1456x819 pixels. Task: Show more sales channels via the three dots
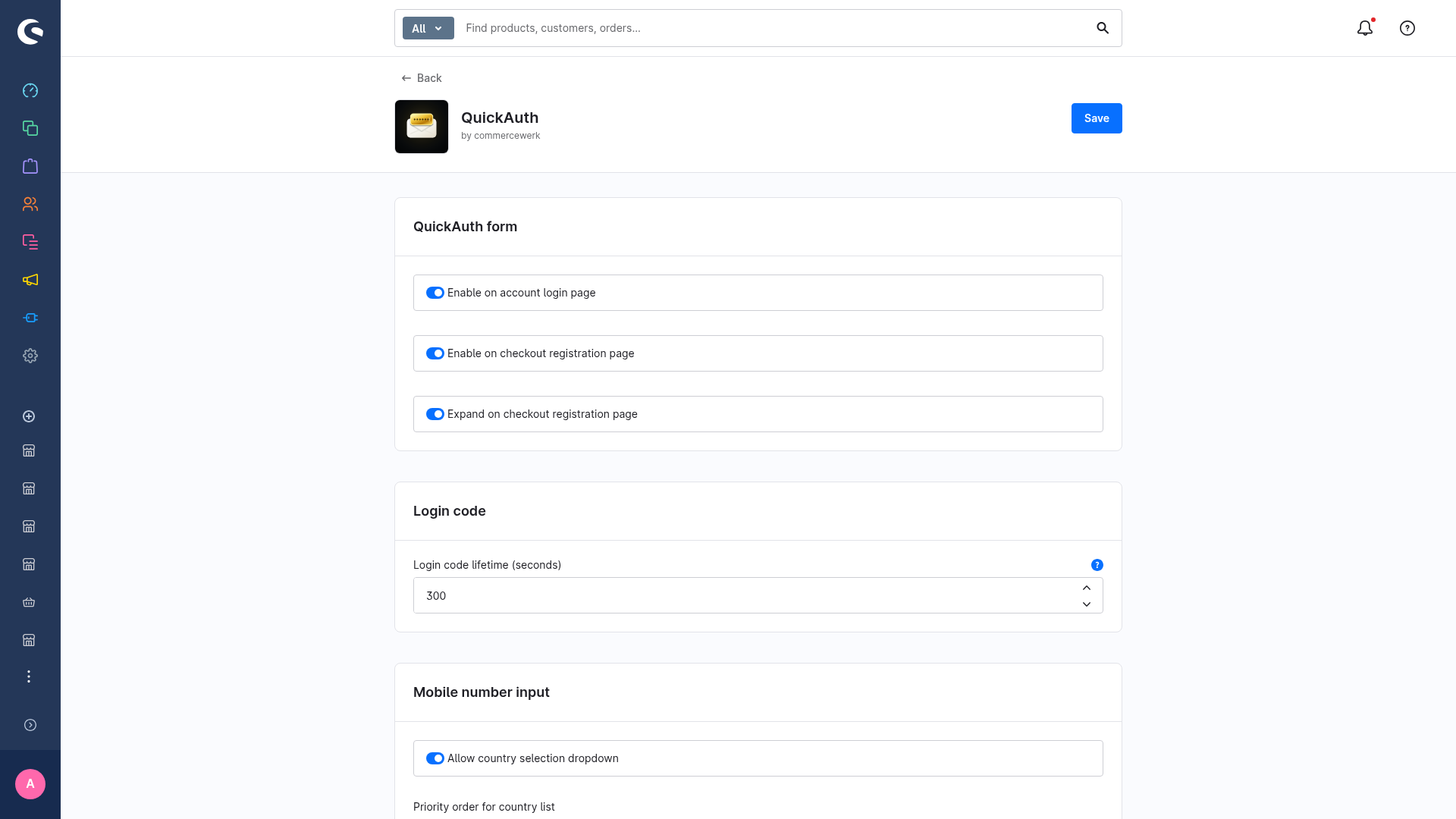coord(29,676)
